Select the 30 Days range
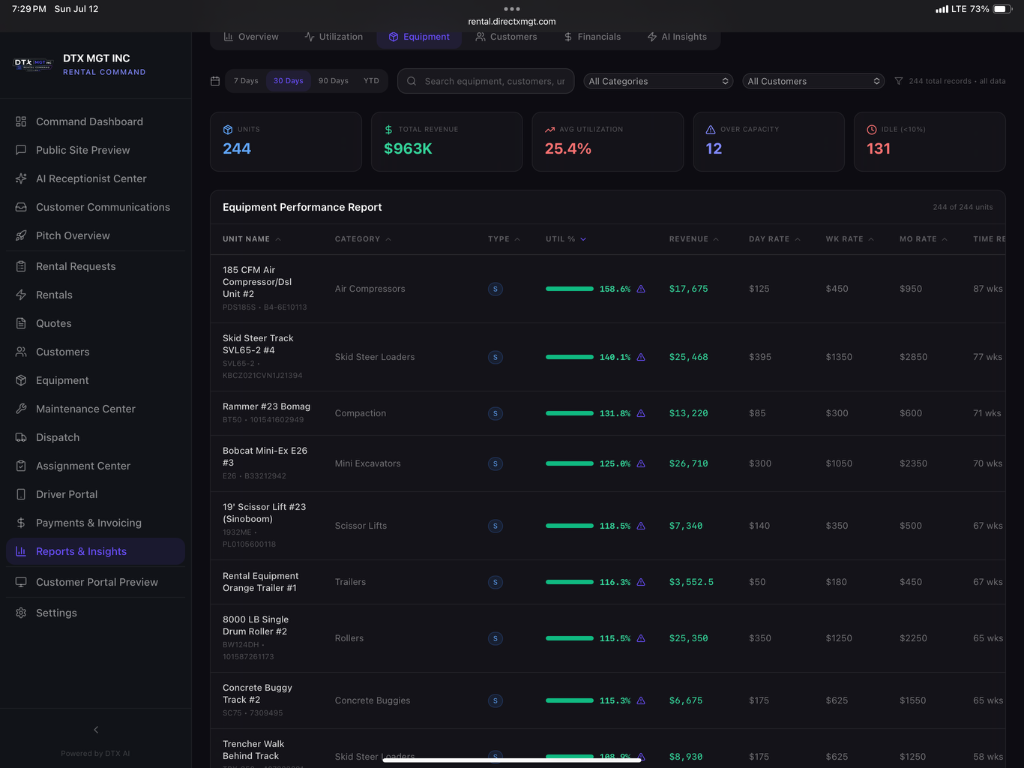 pos(288,81)
